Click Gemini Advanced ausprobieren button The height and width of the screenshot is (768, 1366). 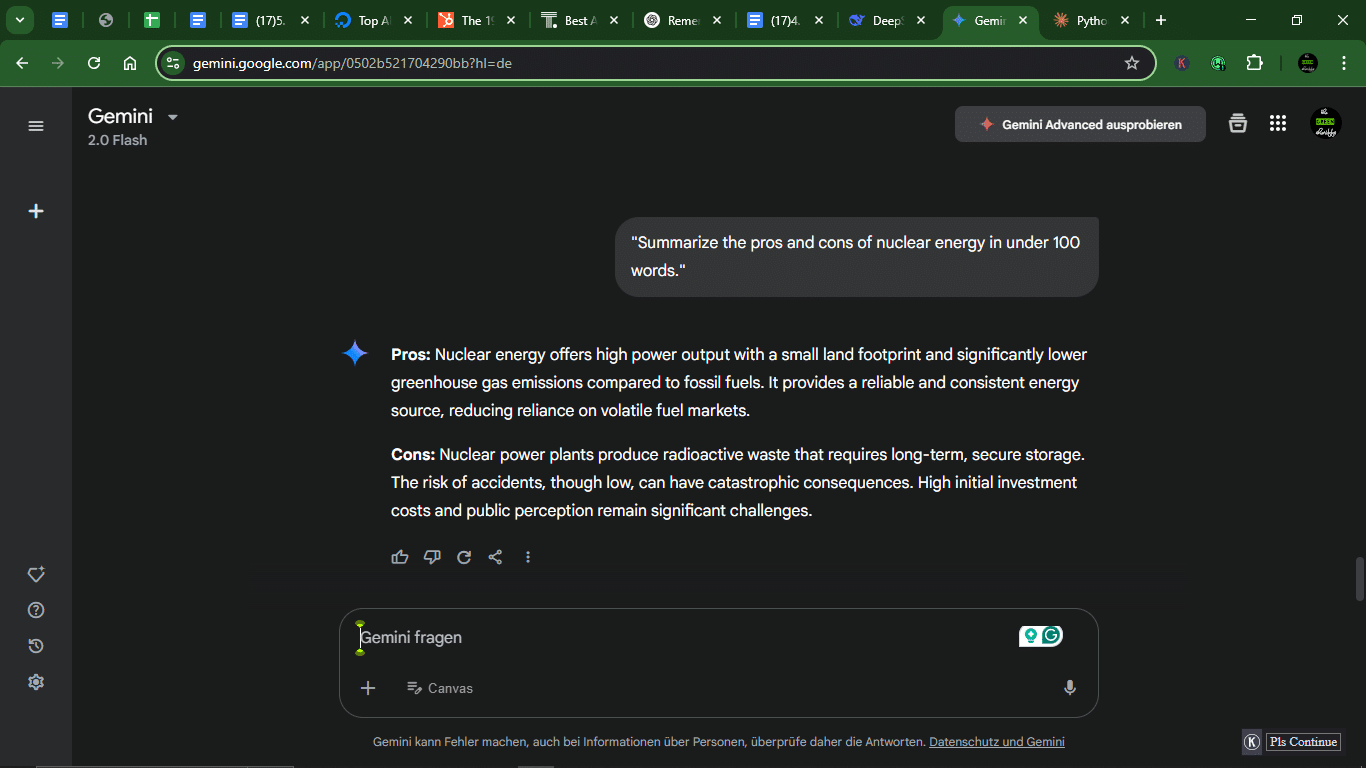tap(1080, 124)
